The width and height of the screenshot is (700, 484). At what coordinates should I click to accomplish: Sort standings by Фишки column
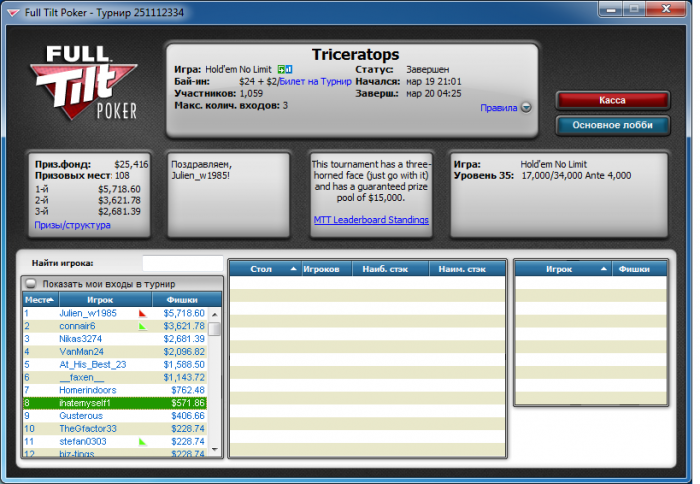point(187,300)
